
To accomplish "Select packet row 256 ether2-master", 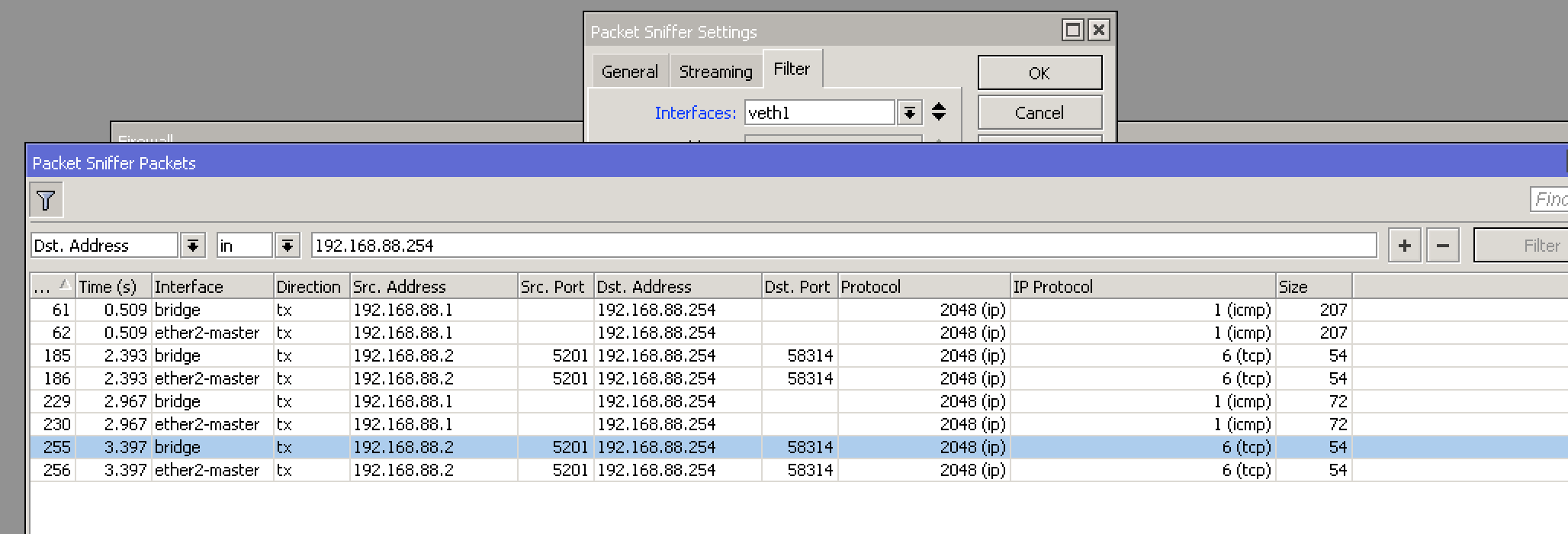I will (x=798, y=470).
